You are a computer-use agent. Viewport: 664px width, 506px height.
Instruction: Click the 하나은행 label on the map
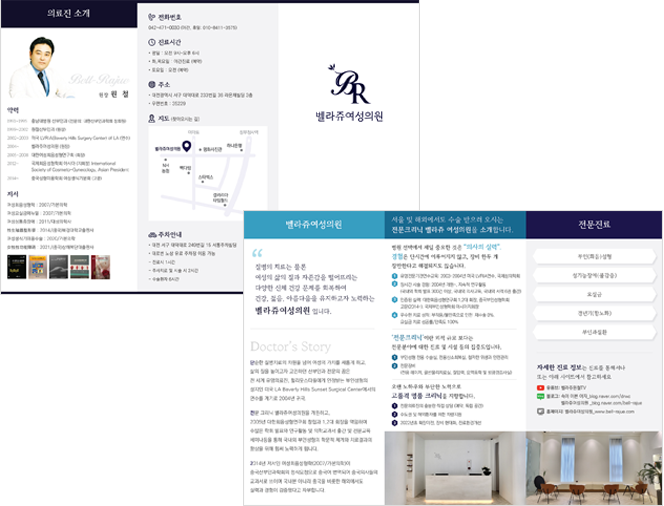pyautogui.click(x=234, y=145)
